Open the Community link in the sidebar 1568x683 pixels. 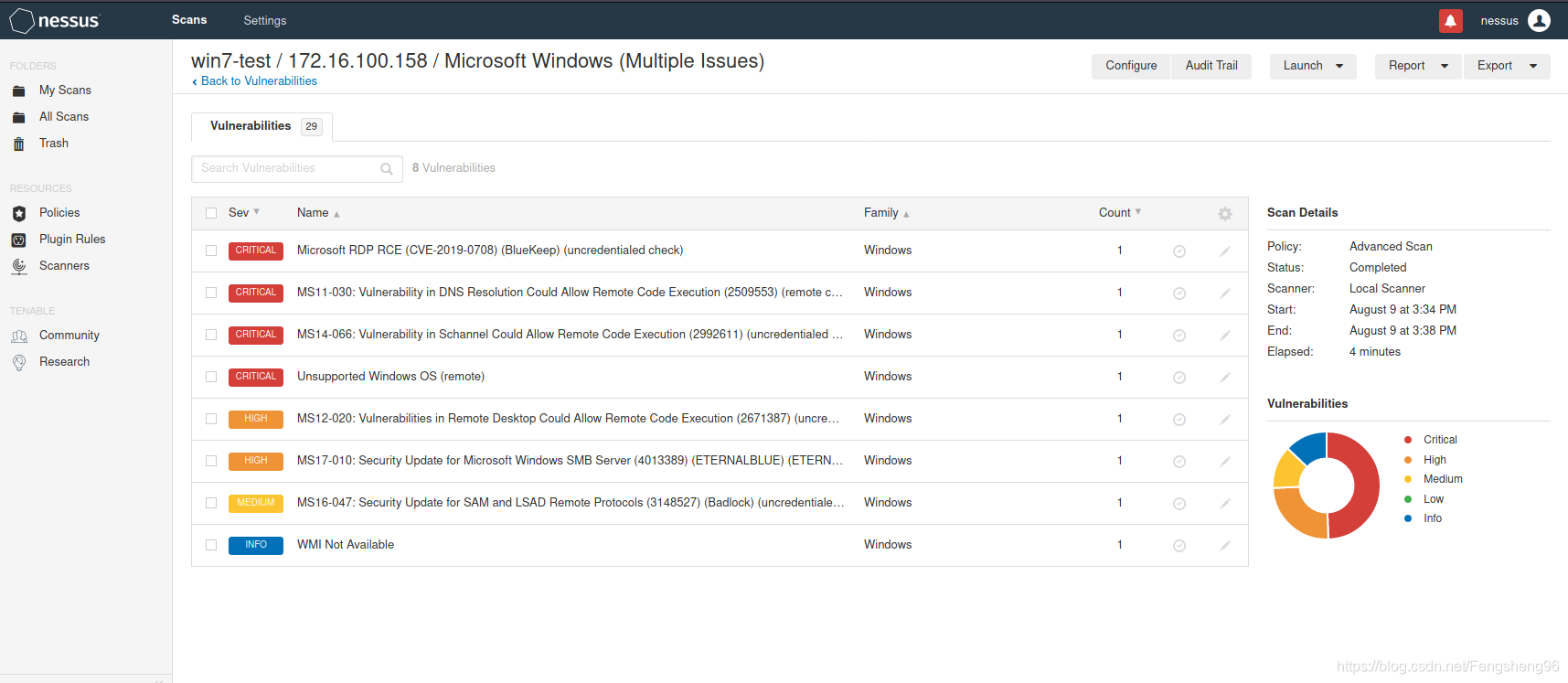(69, 336)
